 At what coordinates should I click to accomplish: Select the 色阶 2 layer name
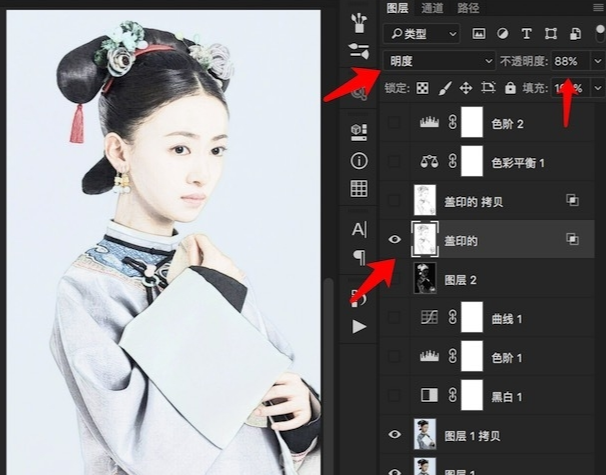point(507,124)
